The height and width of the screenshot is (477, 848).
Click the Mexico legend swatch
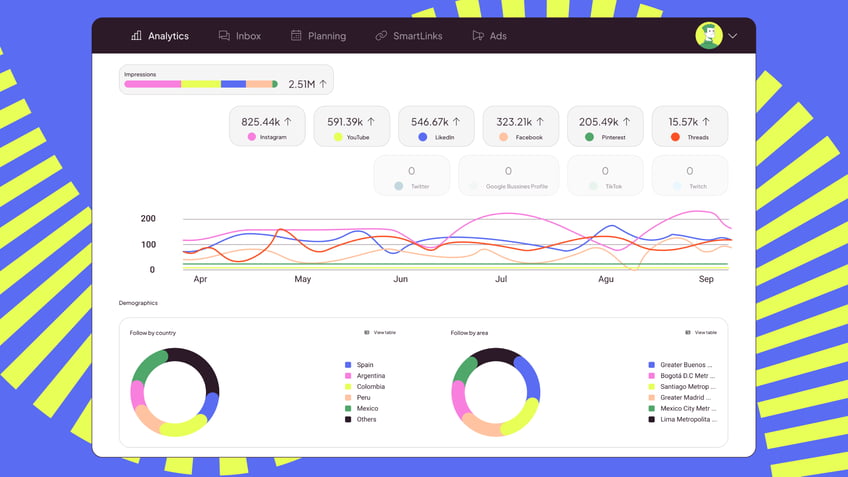point(348,408)
